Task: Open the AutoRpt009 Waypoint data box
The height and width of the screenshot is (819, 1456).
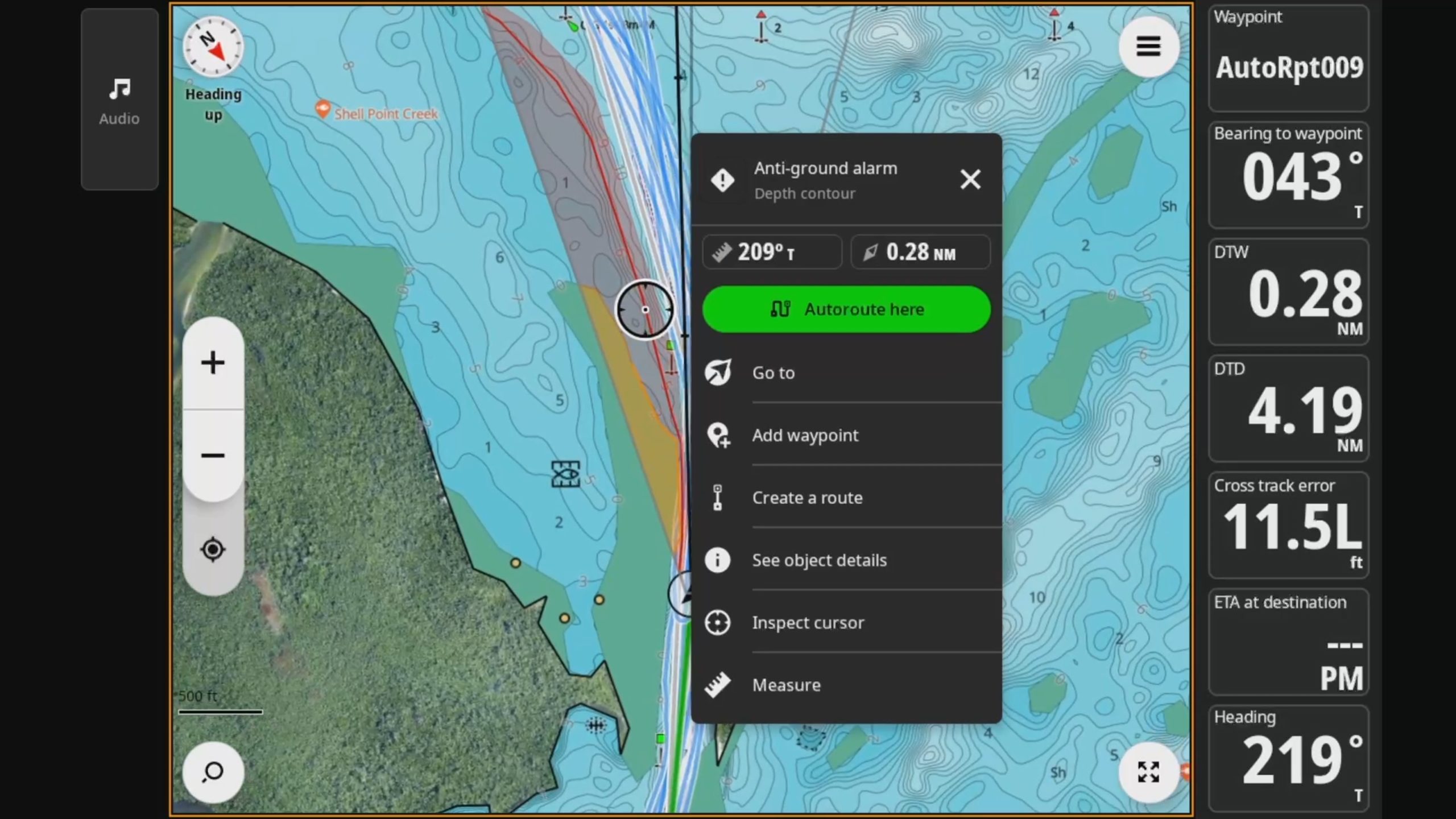Action: point(1288,59)
